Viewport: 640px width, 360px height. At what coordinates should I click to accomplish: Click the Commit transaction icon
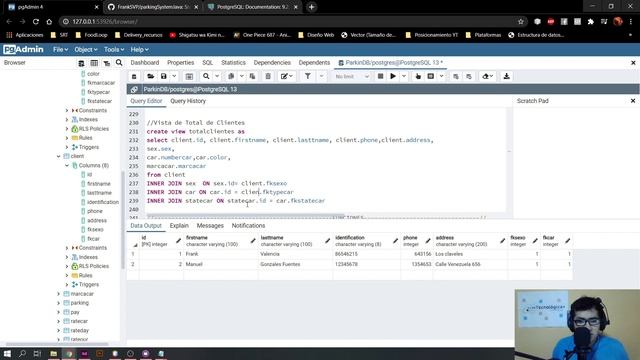point(456,76)
